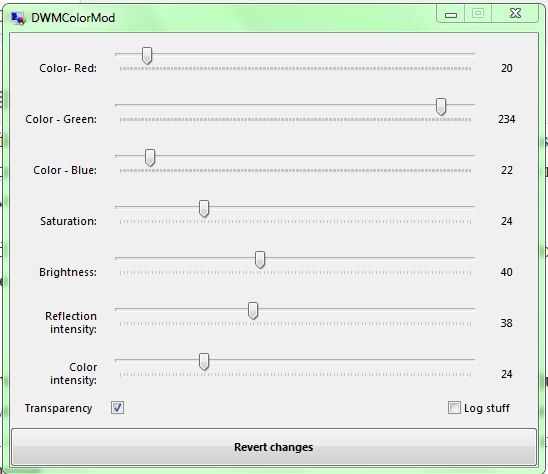
Task: Grab the Color- Red slider thumb
Action: point(147,56)
